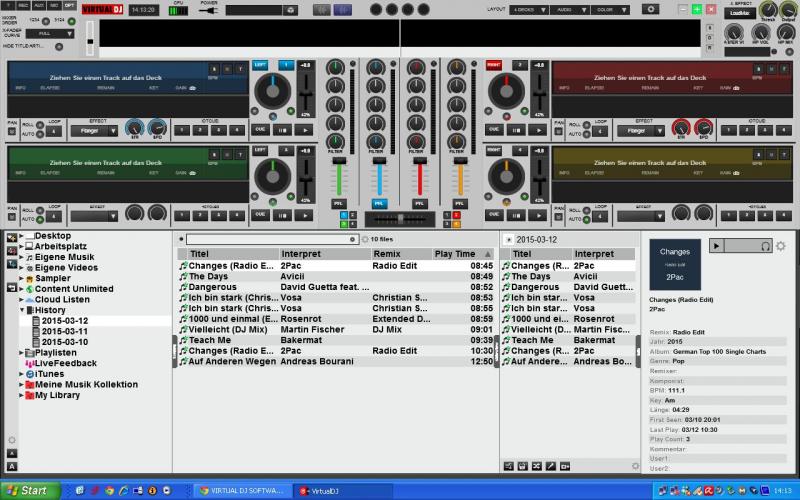Click the REC tab in the top left
Screen dimensions: 800x500
23,6
